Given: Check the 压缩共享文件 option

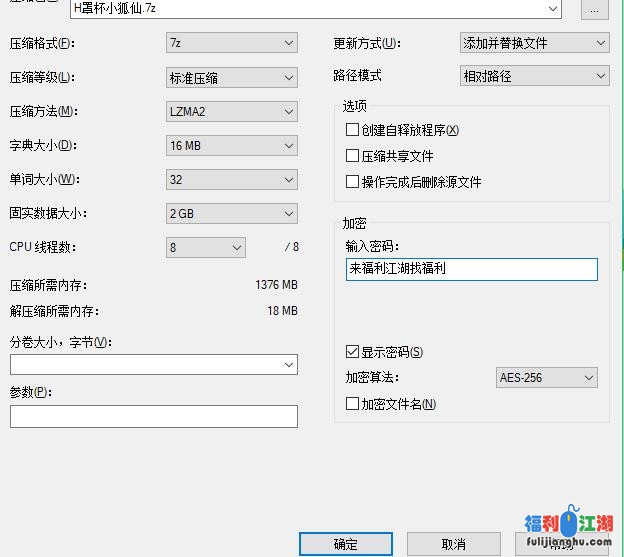Looking at the screenshot, I should click(x=352, y=156).
